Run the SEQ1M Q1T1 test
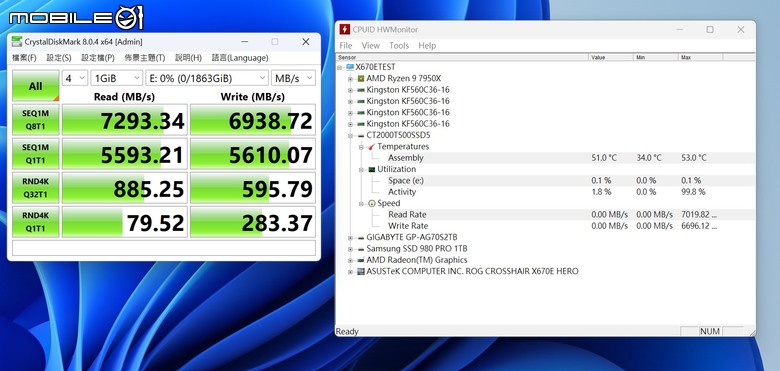This screenshot has height=371, width=780. (35, 154)
